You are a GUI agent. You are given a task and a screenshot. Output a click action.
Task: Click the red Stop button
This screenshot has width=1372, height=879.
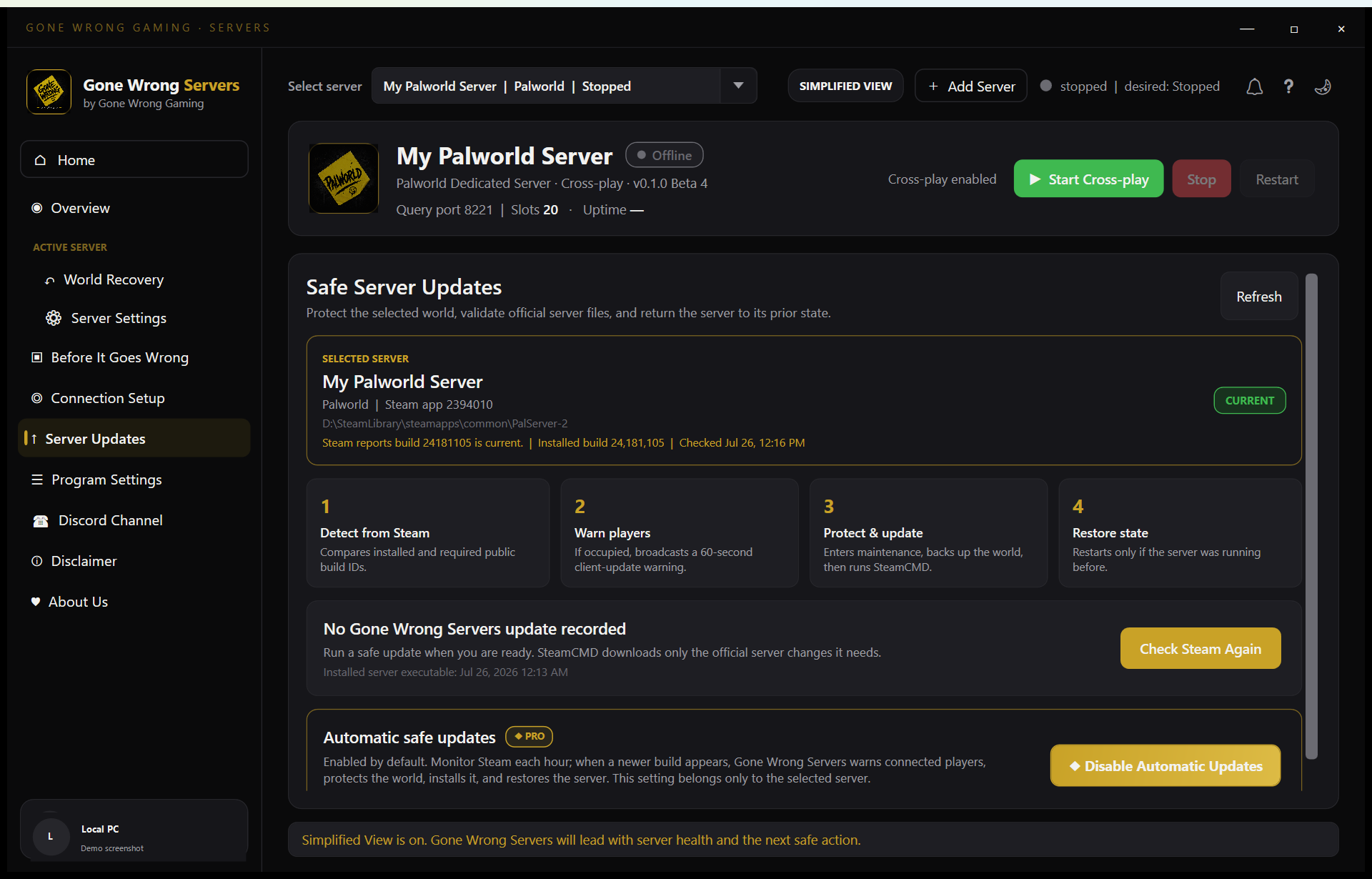pyautogui.click(x=1201, y=179)
